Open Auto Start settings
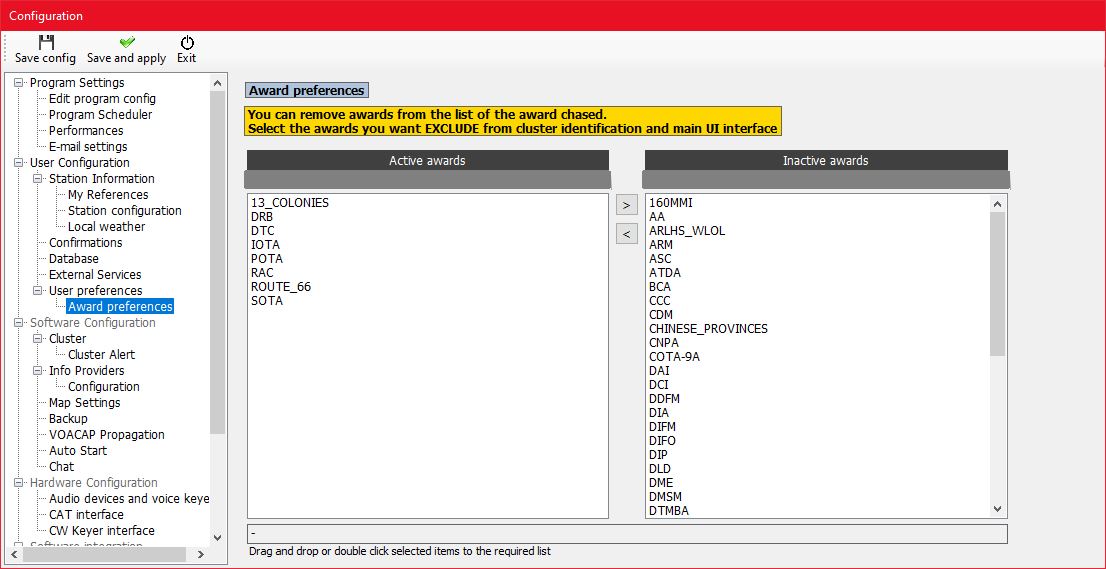 (x=78, y=451)
